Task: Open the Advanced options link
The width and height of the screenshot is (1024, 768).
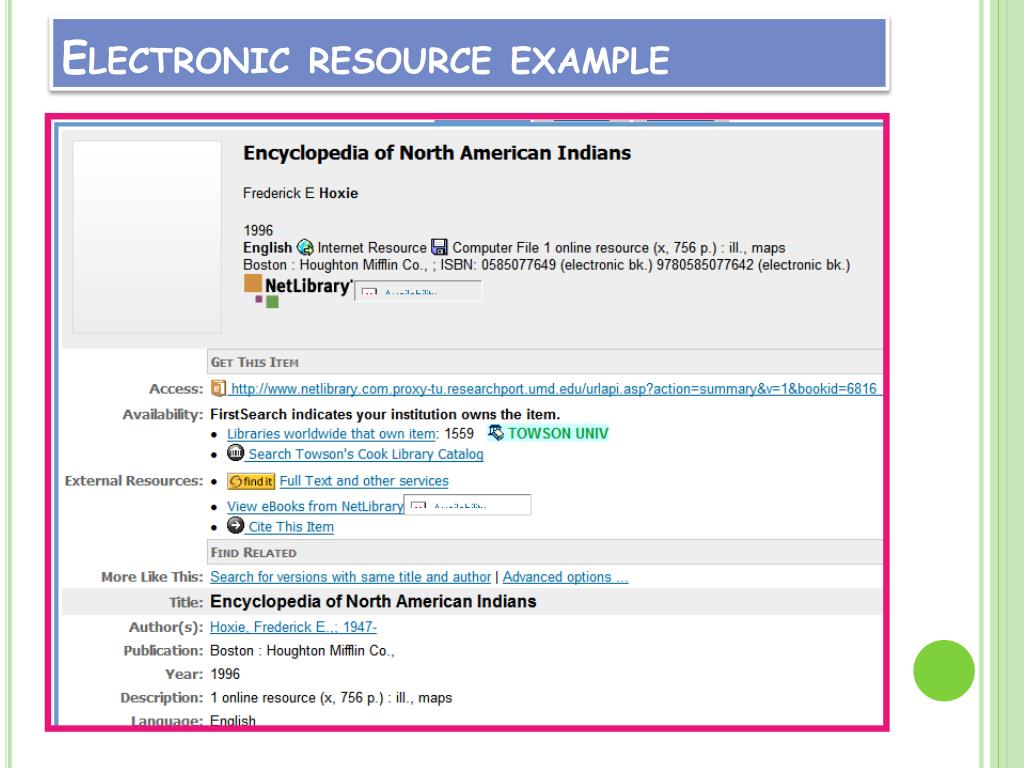Action: click(566, 577)
